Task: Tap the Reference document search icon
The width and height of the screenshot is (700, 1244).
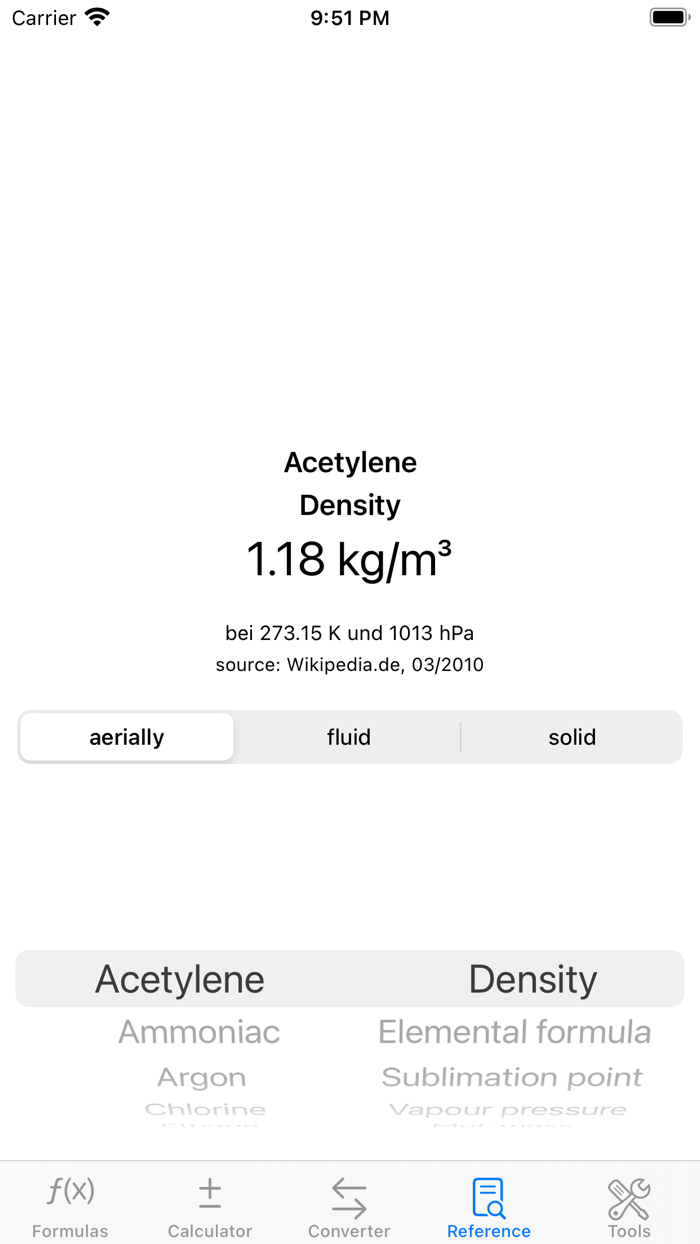Action: (489, 1197)
